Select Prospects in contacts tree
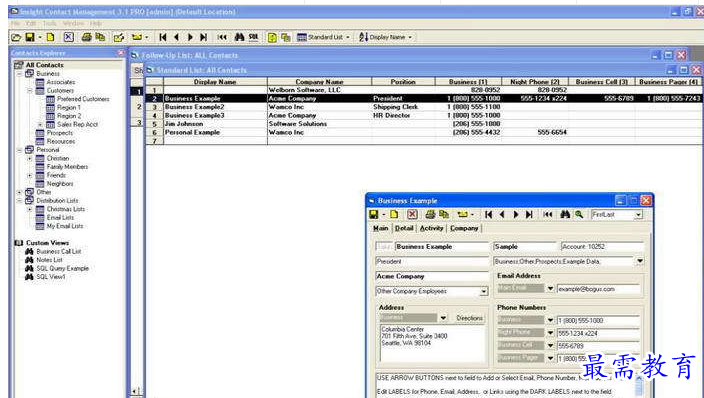Viewport: 704px width, 398px height. 60,133
